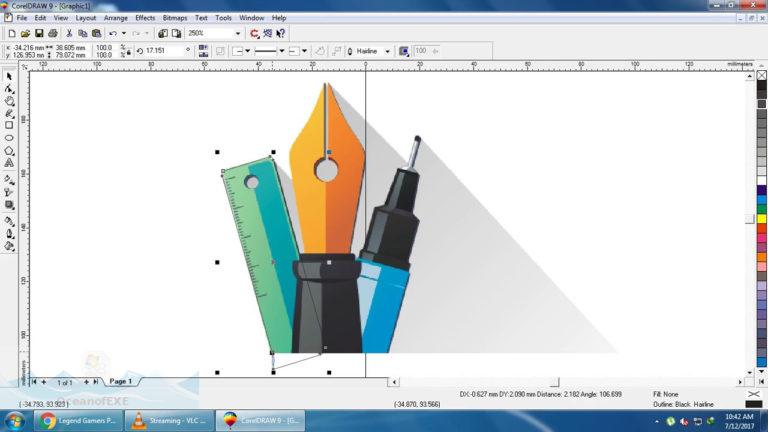Click the Undo arrow

[112, 33]
